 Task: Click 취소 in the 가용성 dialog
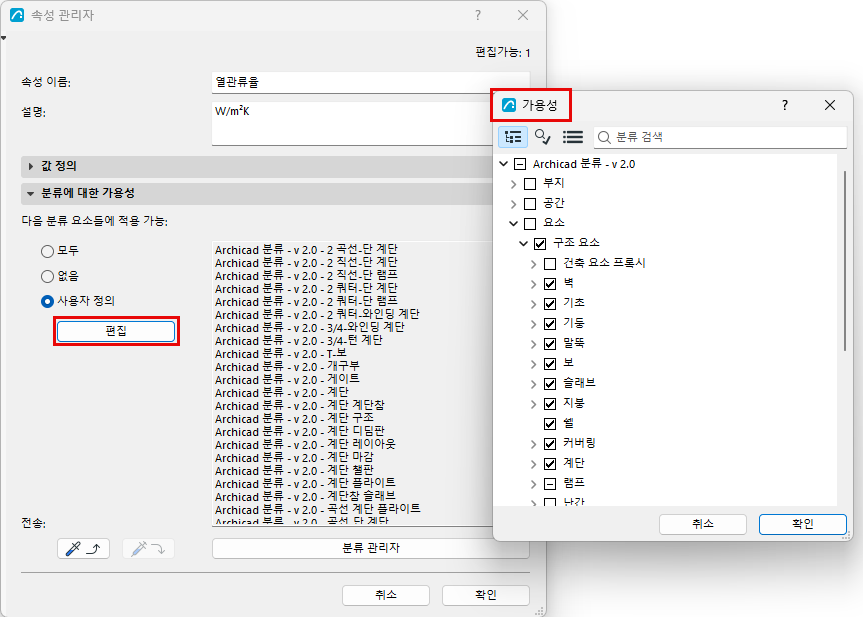(703, 524)
